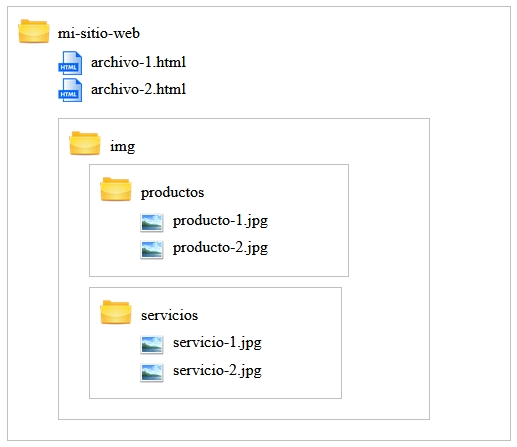Select the servicios folder label

tap(169, 315)
